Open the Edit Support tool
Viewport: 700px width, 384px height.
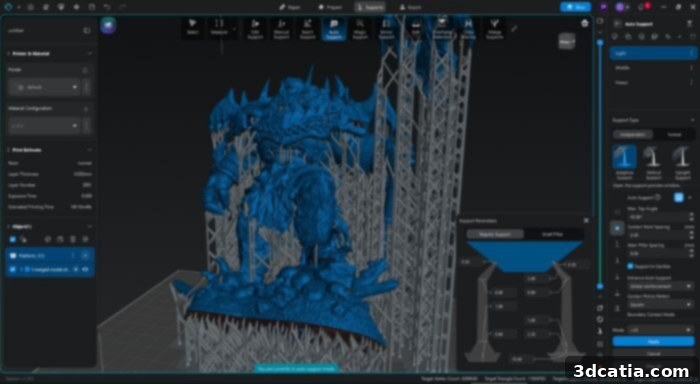point(255,29)
